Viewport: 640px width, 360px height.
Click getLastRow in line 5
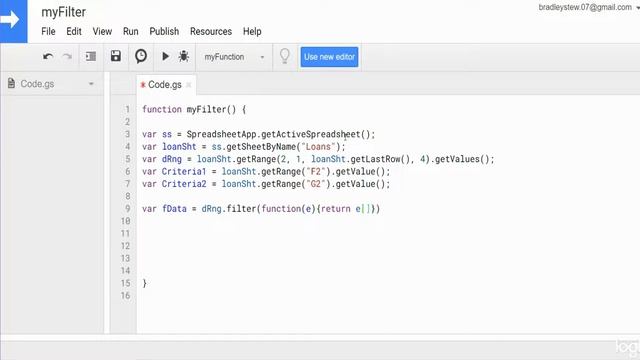point(375,159)
